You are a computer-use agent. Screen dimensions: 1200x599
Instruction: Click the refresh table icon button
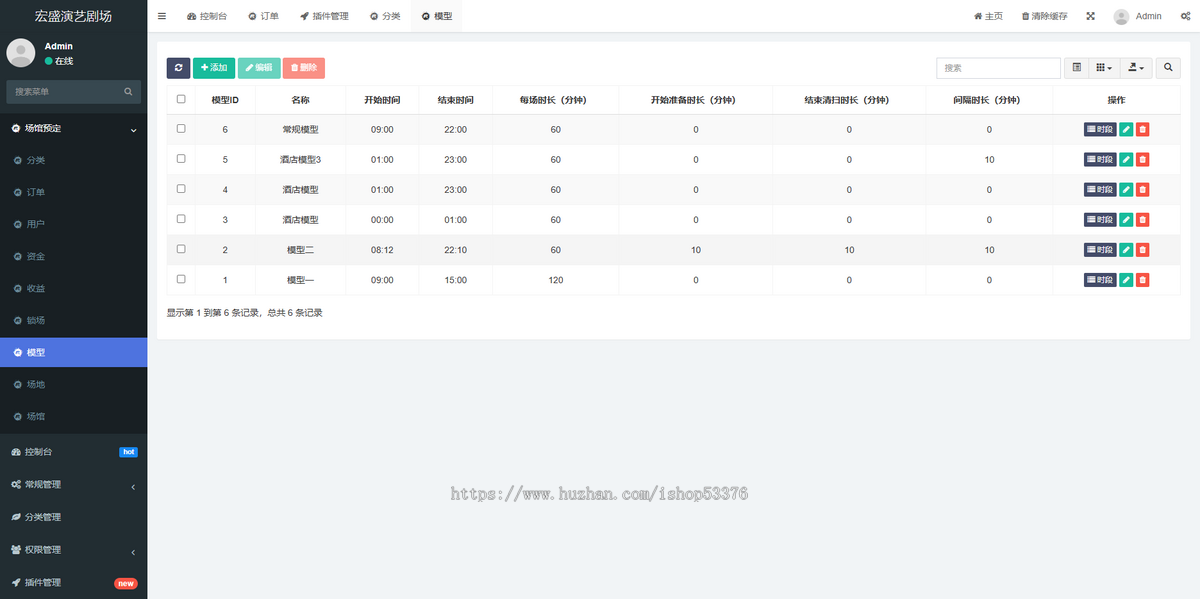178,68
